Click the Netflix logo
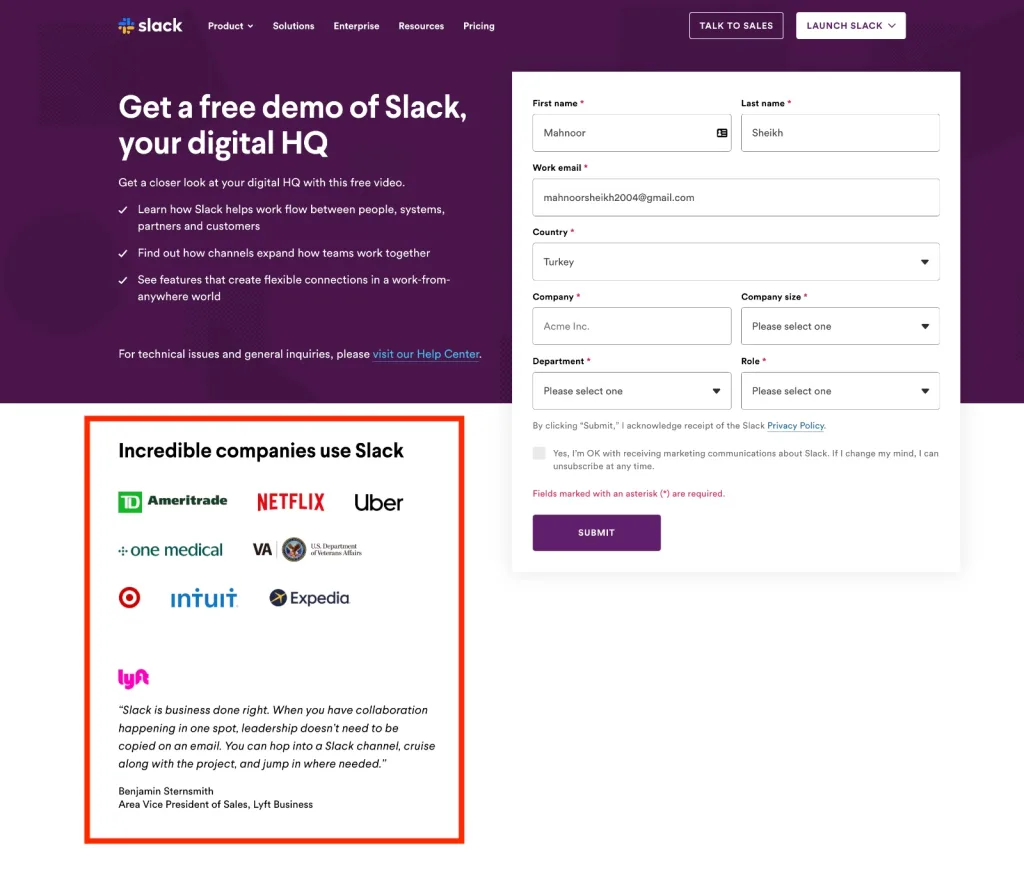This screenshot has width=1024, height=884. tap(291, 501)
